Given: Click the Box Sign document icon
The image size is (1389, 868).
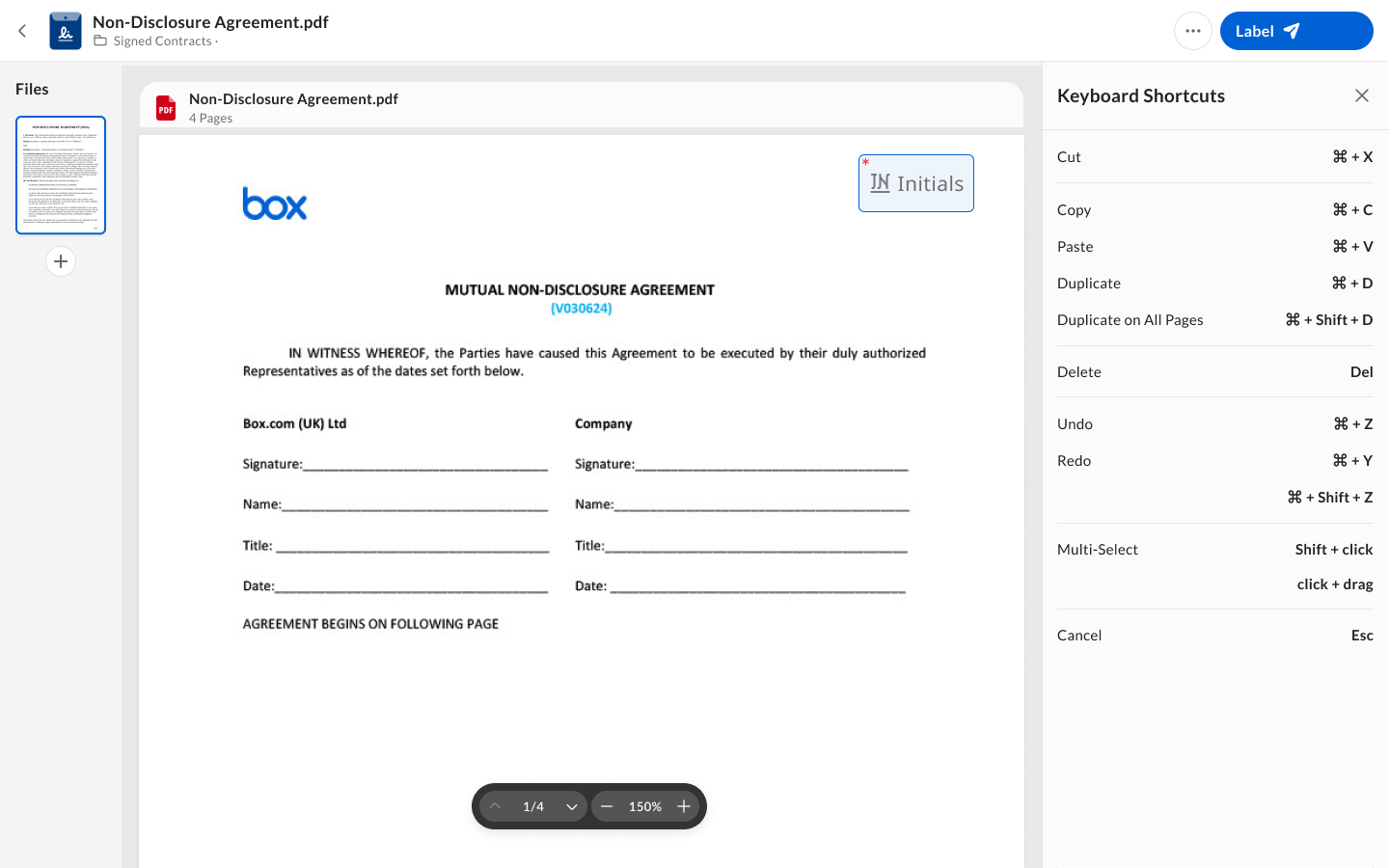Looking at the screenshot, I should point(66,31).
